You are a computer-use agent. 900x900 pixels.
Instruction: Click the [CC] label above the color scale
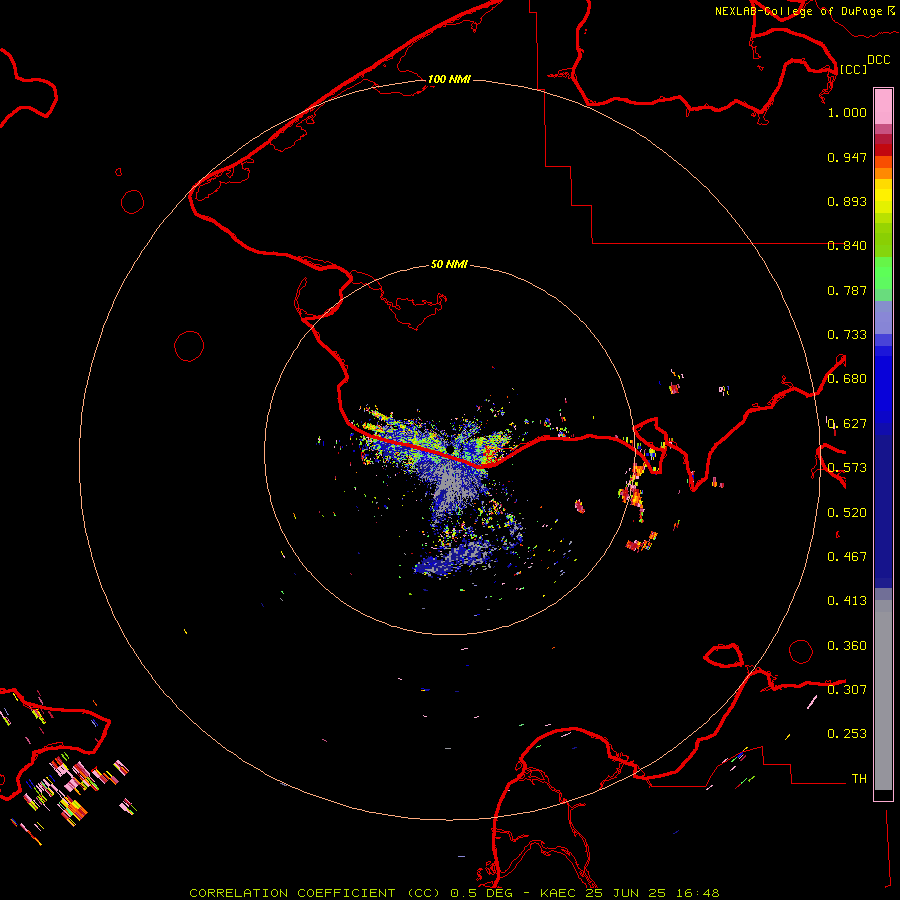pos(853,69)
